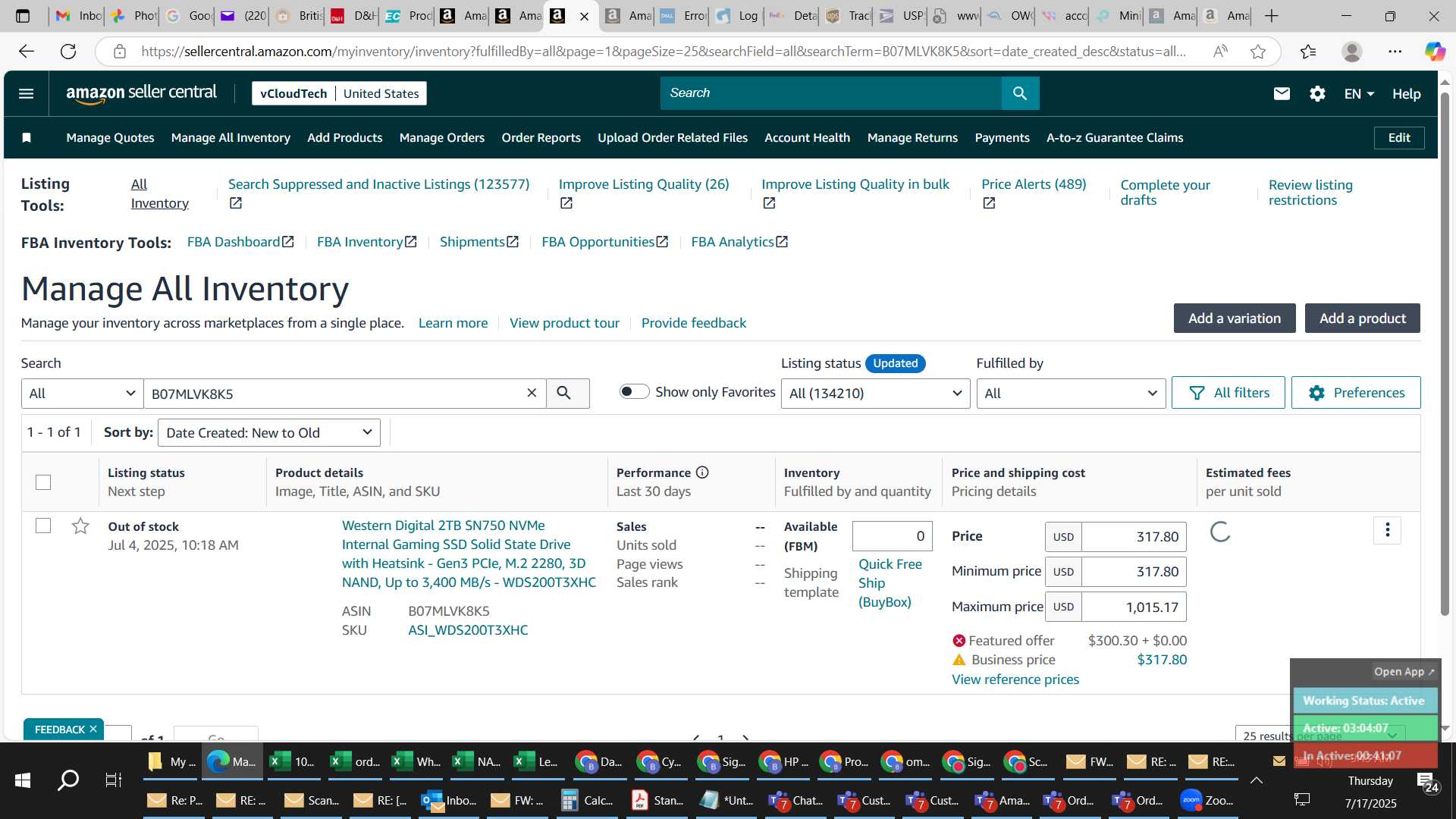Open a new browser tab

coord(1272,16)
